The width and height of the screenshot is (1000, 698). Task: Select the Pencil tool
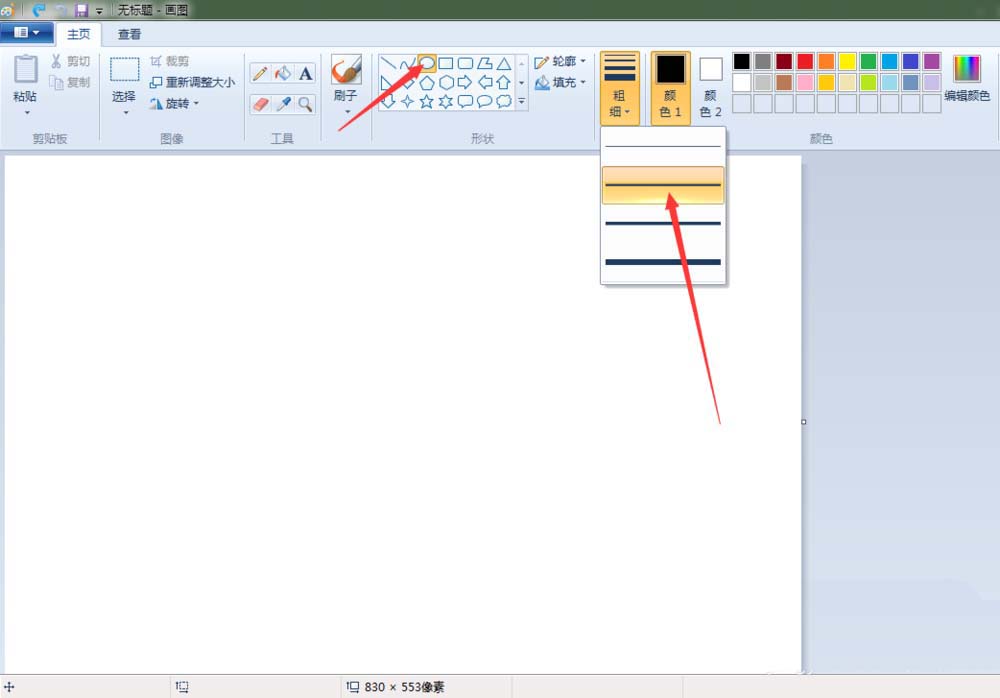[260, 73]
